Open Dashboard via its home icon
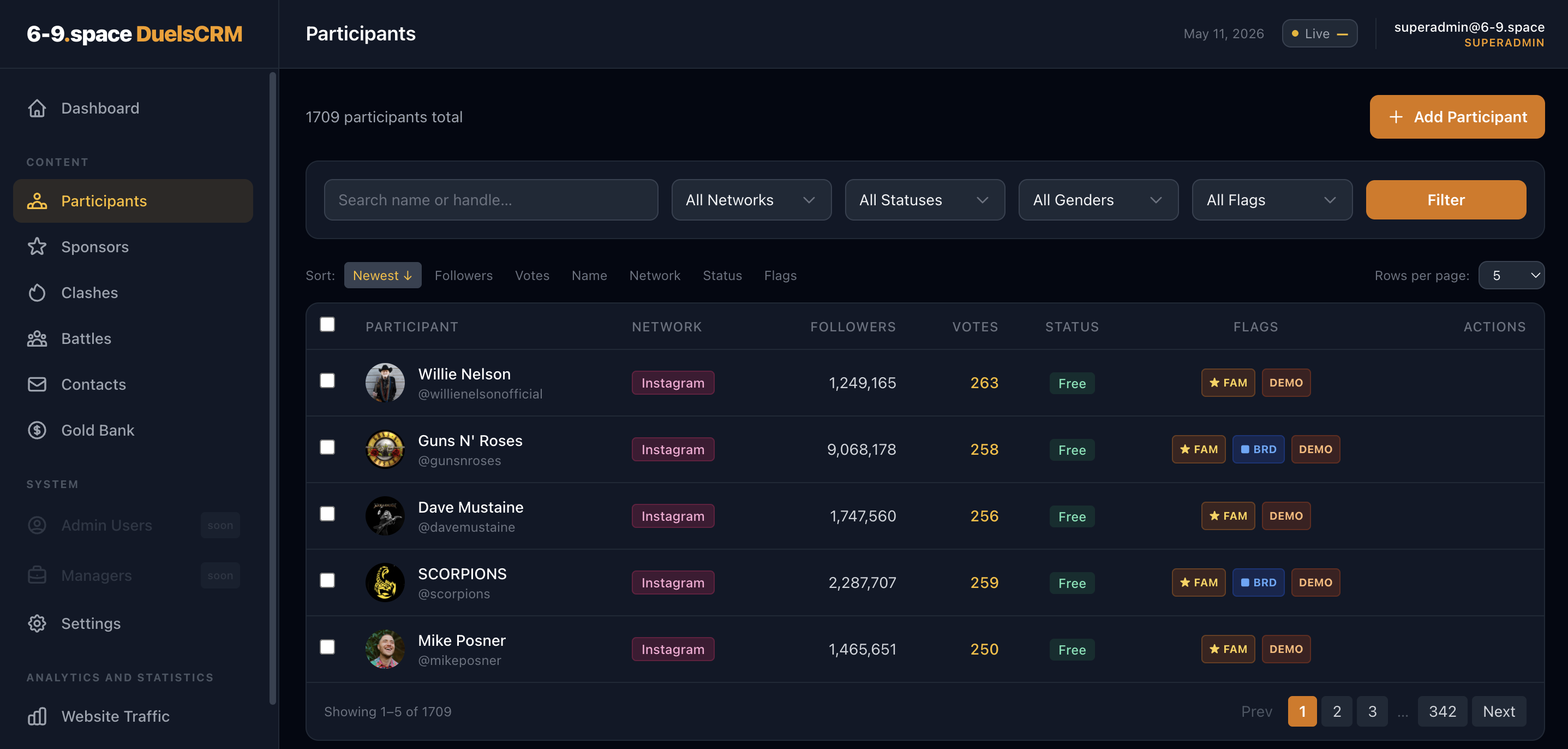1568x749 pixels. click(x=37, y=108)
